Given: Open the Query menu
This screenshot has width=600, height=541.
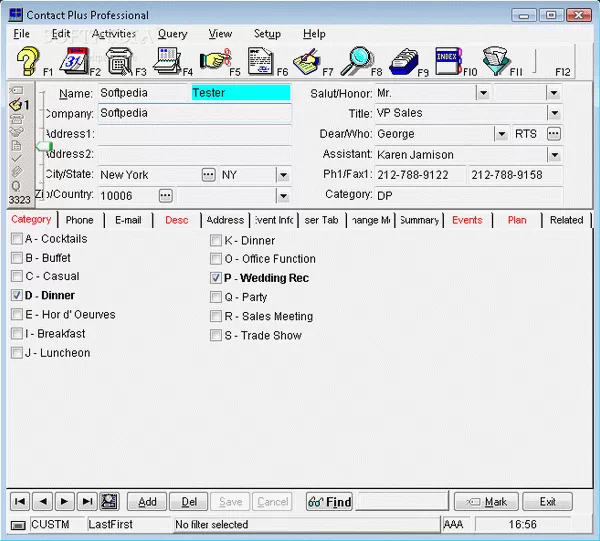Looking at the screenshot, I should tap(173, 34).
